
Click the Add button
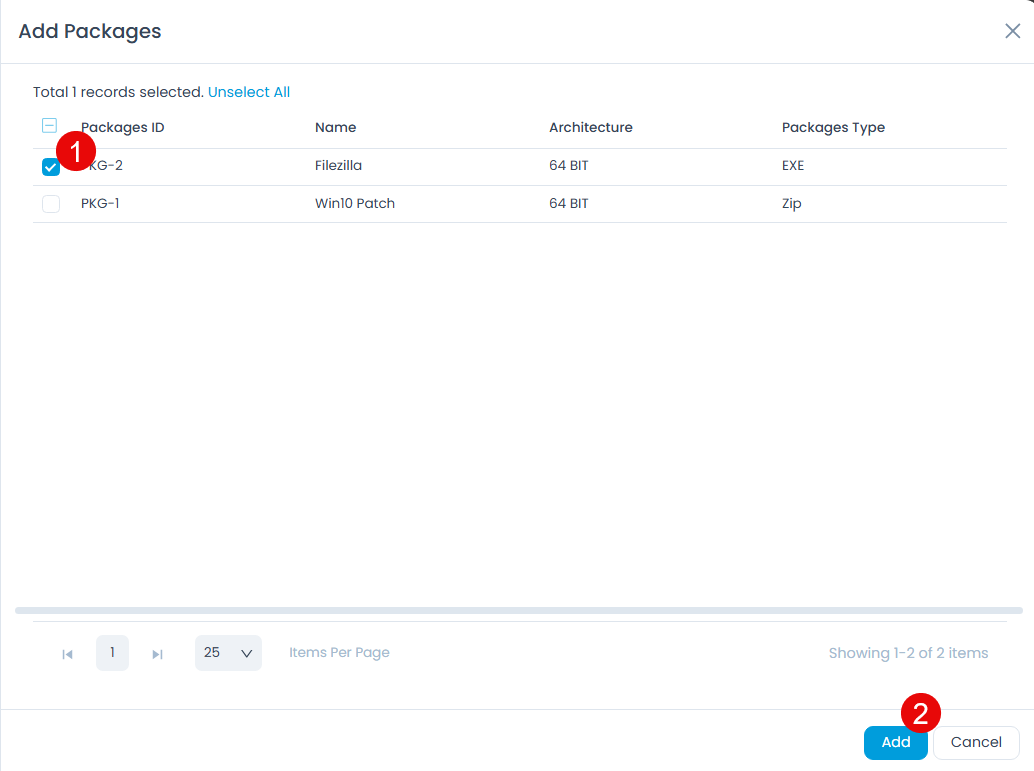(895, 742)
